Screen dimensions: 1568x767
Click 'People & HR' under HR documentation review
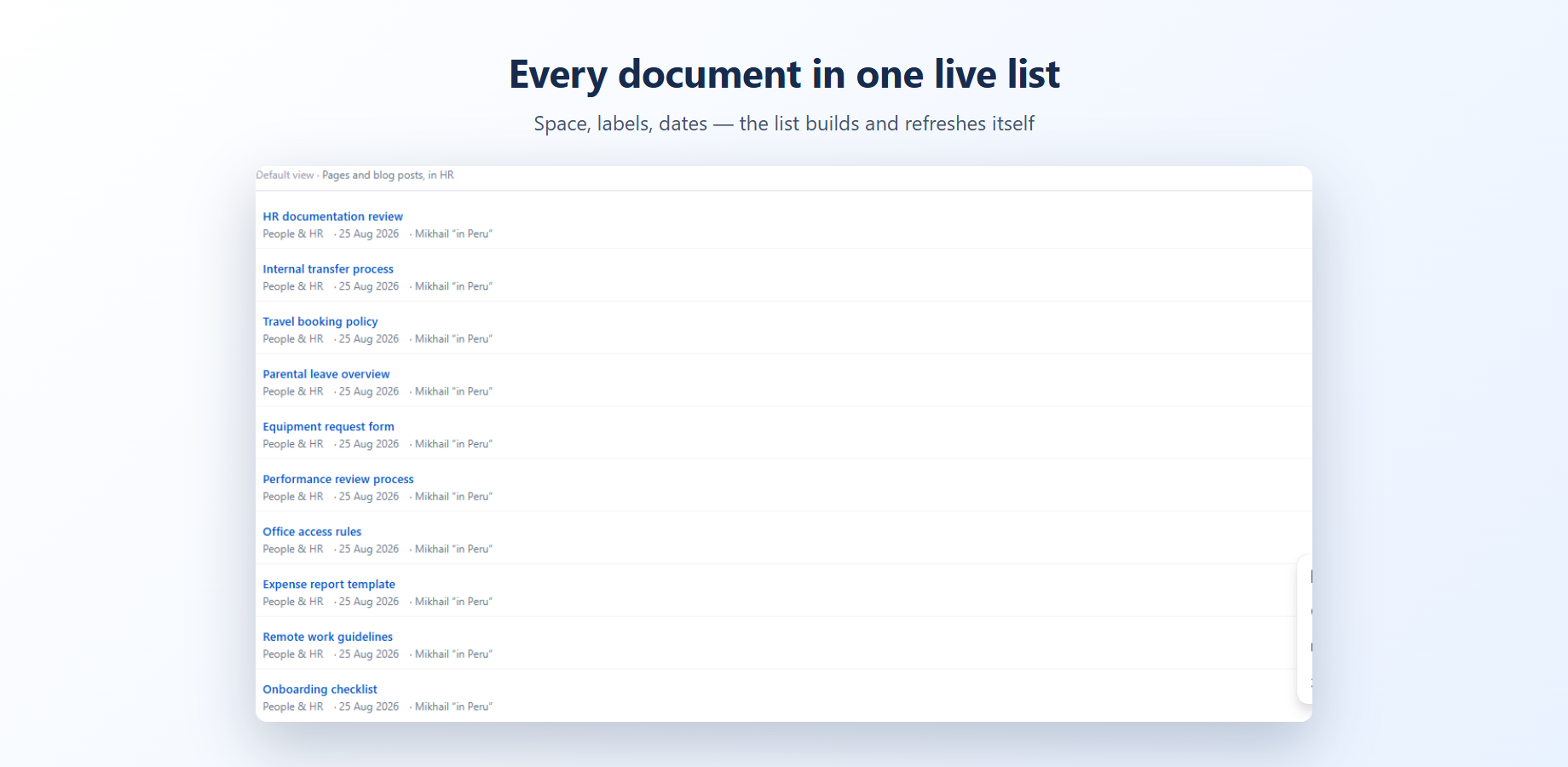(x=293, y=234)
